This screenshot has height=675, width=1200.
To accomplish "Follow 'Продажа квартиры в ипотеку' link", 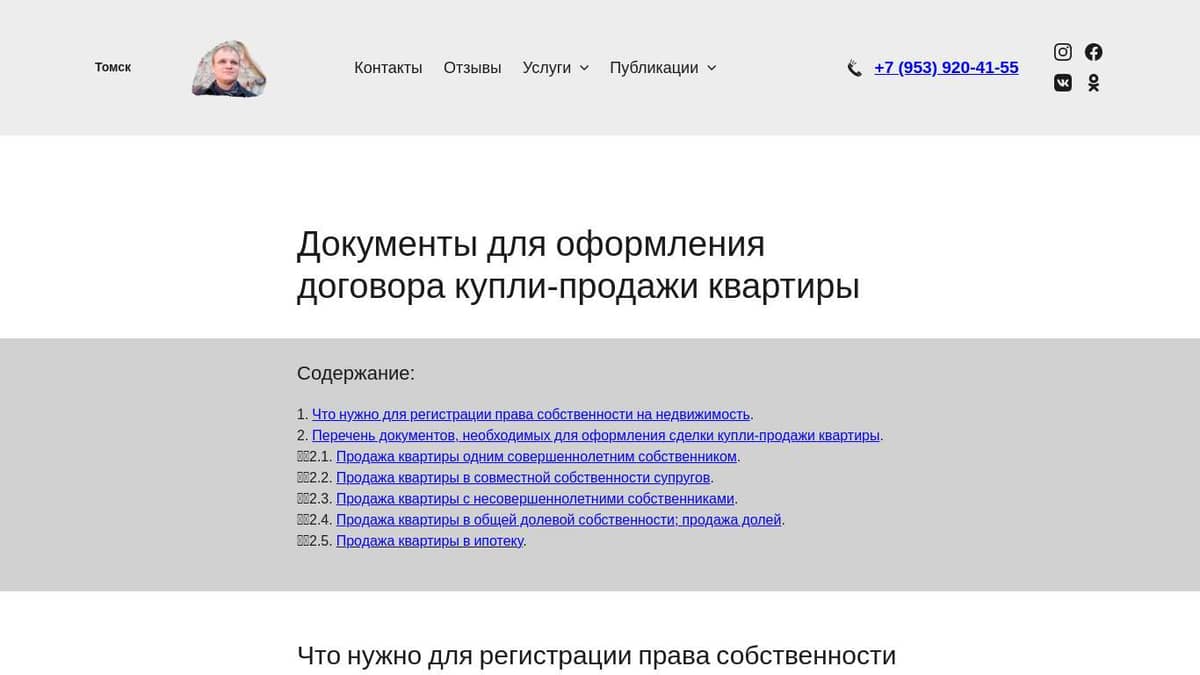I will 430,541.
